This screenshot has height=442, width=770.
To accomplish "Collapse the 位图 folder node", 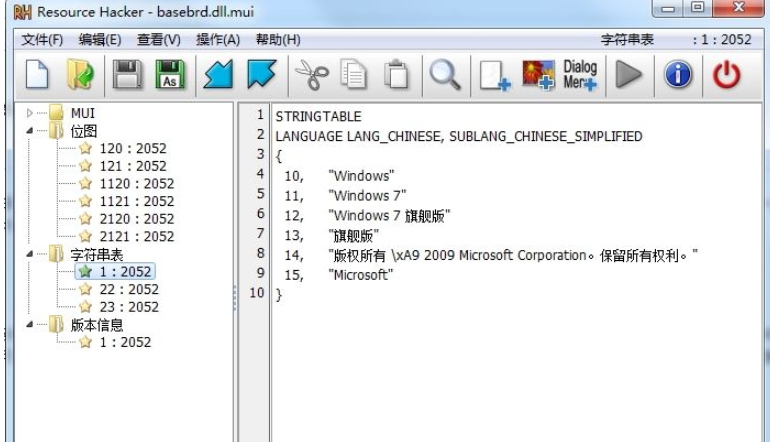I will (29, 132).
